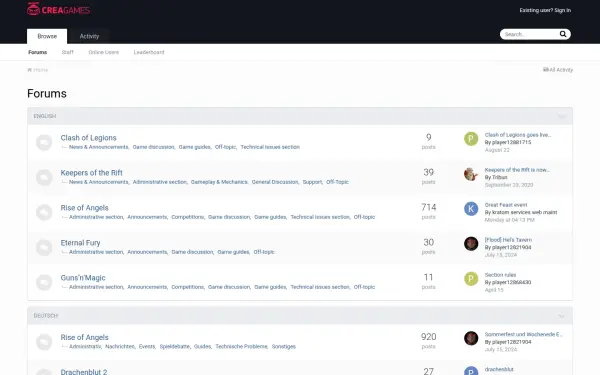This screenshot has width=600, height=375.
Task: Collapse the Deutsch category section
Action: click(561, 316)
